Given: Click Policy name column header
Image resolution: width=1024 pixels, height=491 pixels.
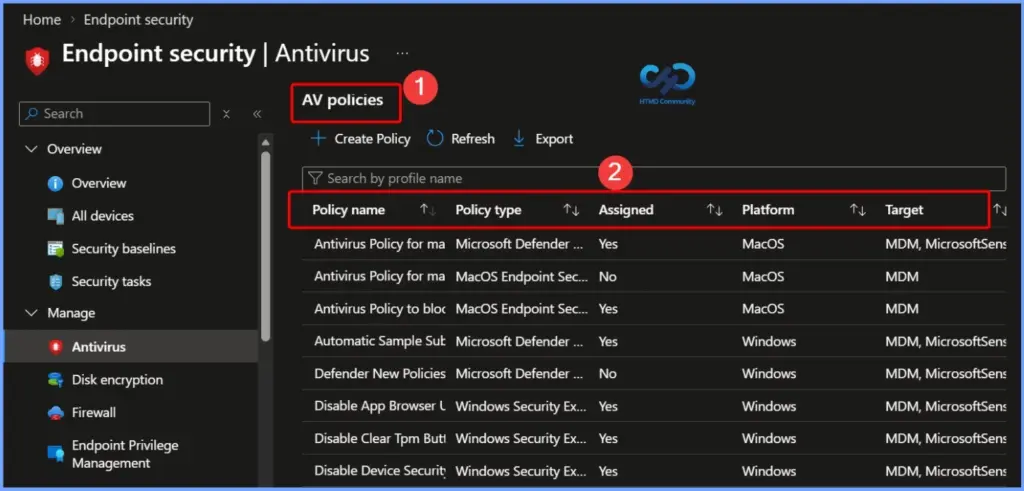Looking at the screenshot, I should point(348,210).
